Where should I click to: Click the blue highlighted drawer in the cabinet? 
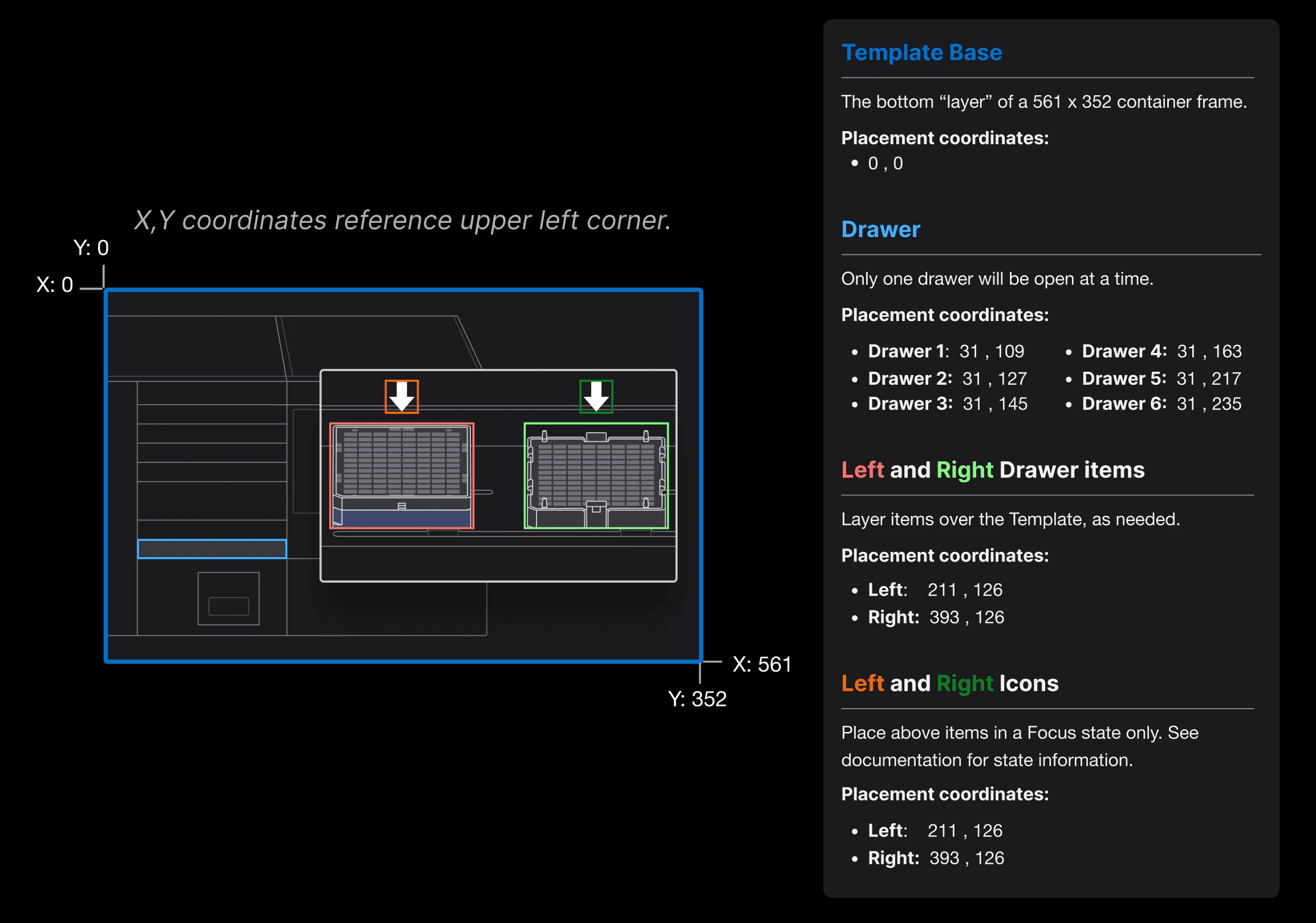coord(212,549)
